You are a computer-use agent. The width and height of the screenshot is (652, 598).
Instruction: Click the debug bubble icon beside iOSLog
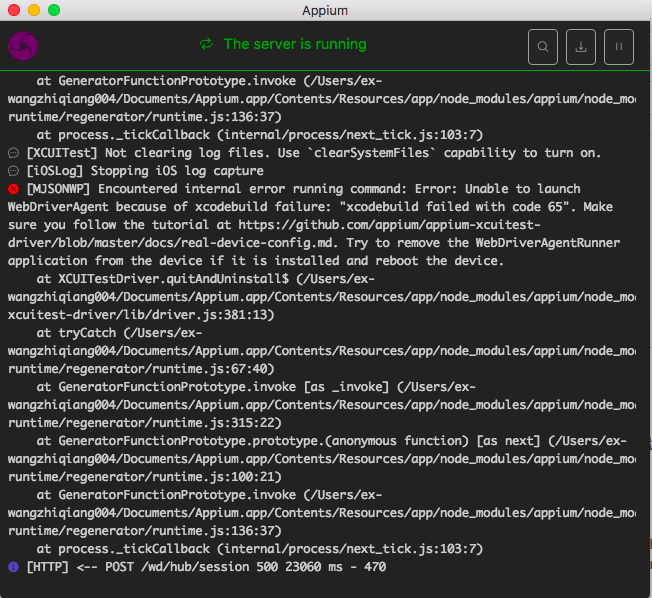[13, 171]
